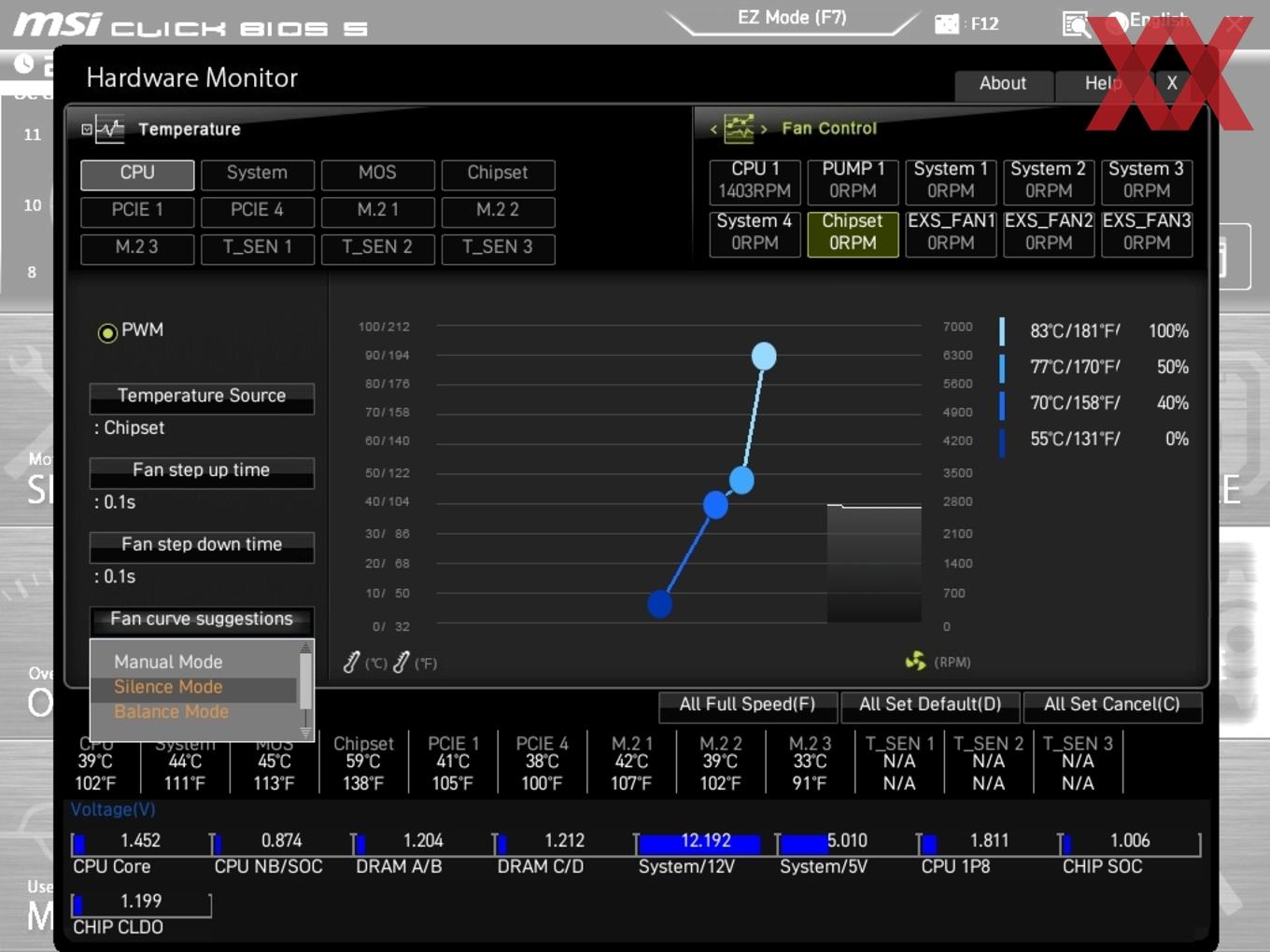
Task: Open PUMP 1 fan control tab
Action: pyautogui.click(x=853, y=181)
